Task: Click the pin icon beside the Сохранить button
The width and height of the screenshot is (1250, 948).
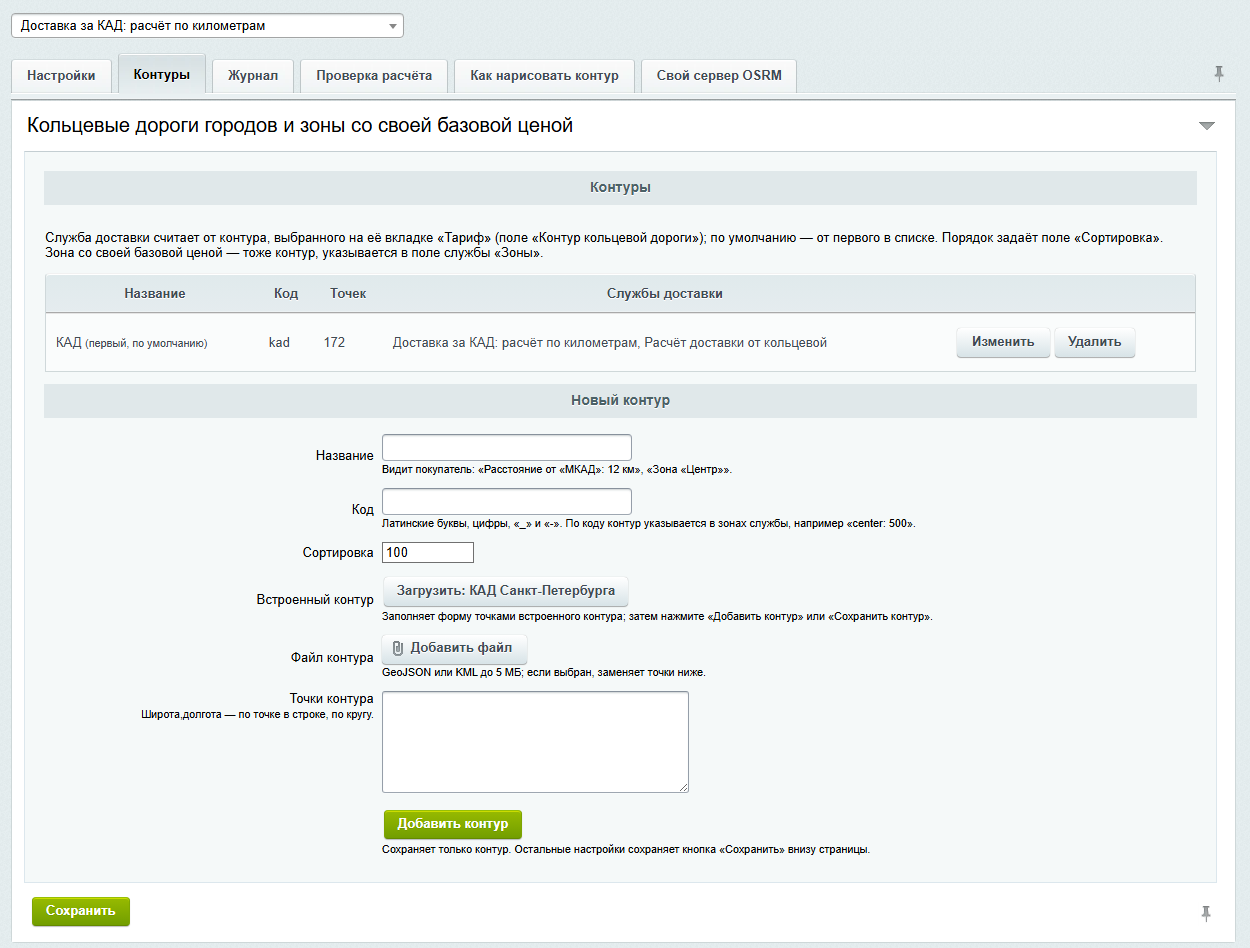Action: (1206, 912)
